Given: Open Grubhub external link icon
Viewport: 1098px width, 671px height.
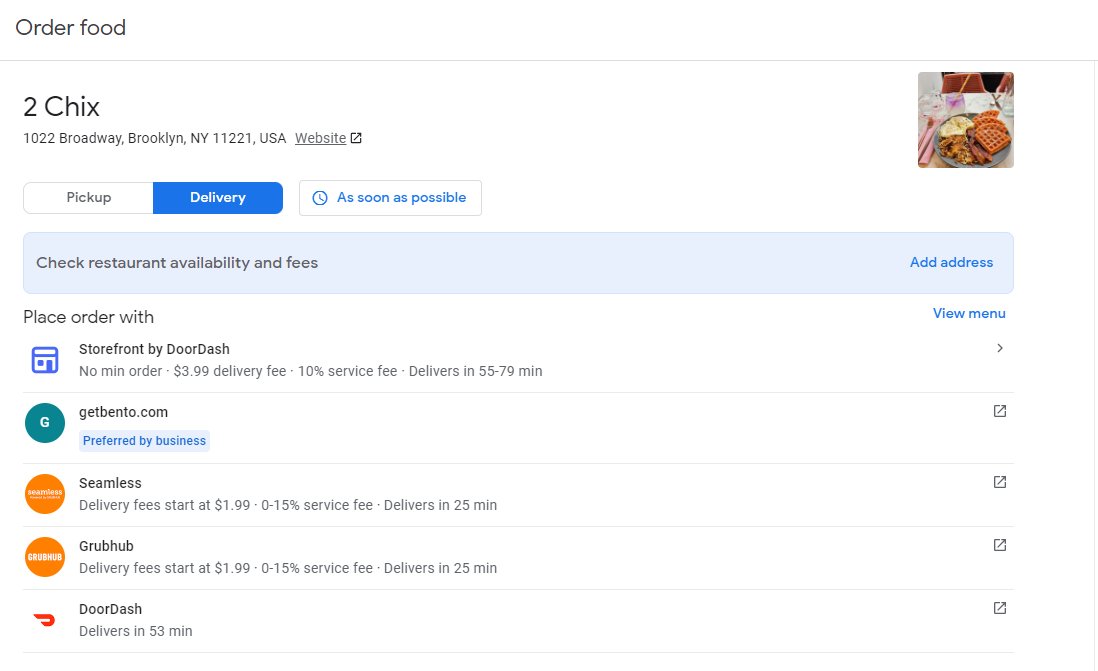Looking at the screenshot, I should point(1000,545).
